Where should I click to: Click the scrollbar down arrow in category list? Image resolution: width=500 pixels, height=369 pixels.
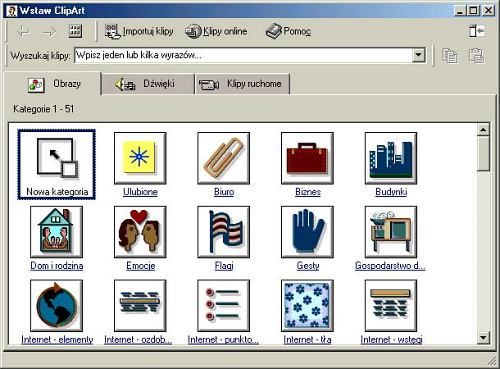(x=483, y=337)
